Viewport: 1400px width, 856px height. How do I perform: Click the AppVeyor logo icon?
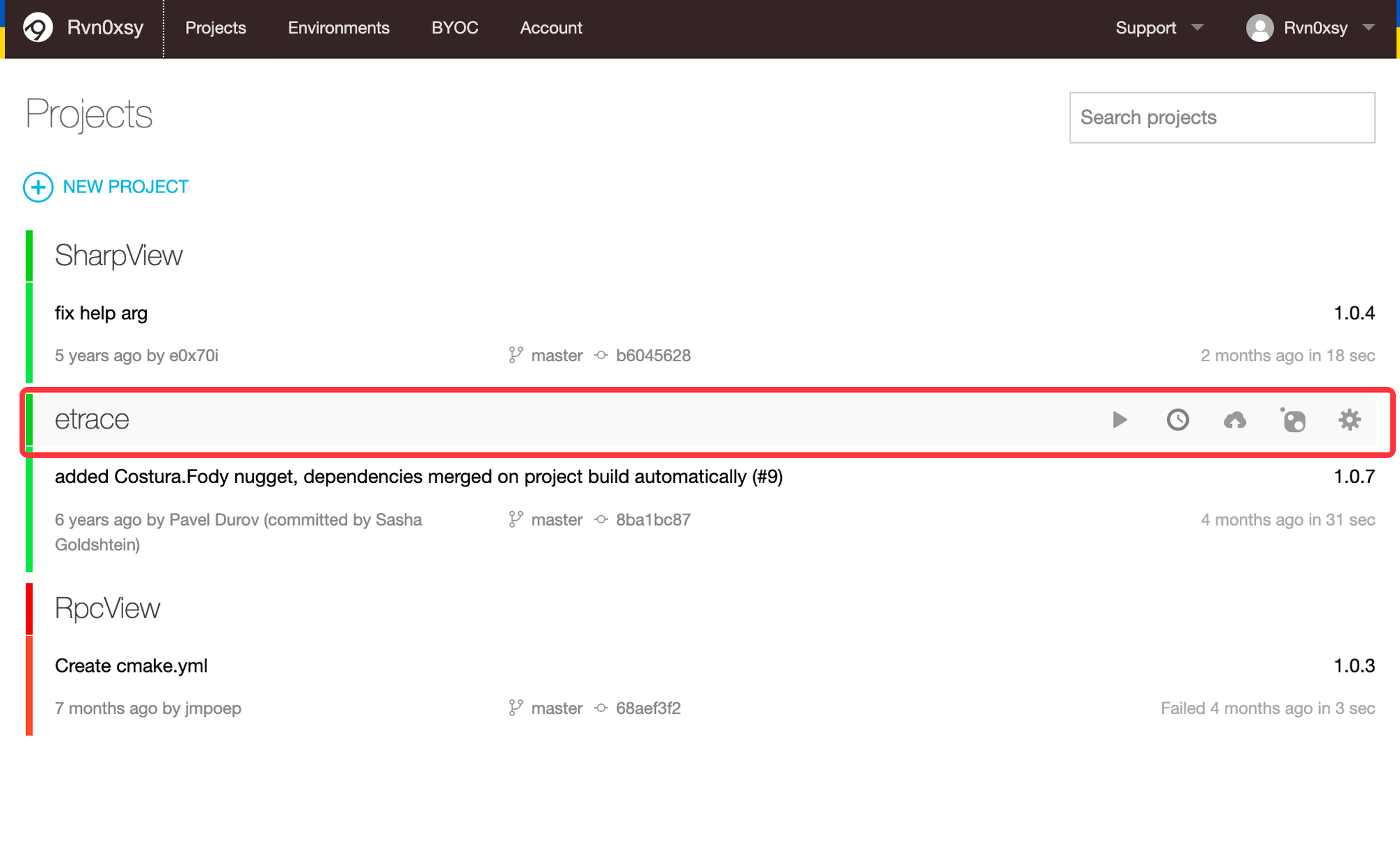pos(38,28)
